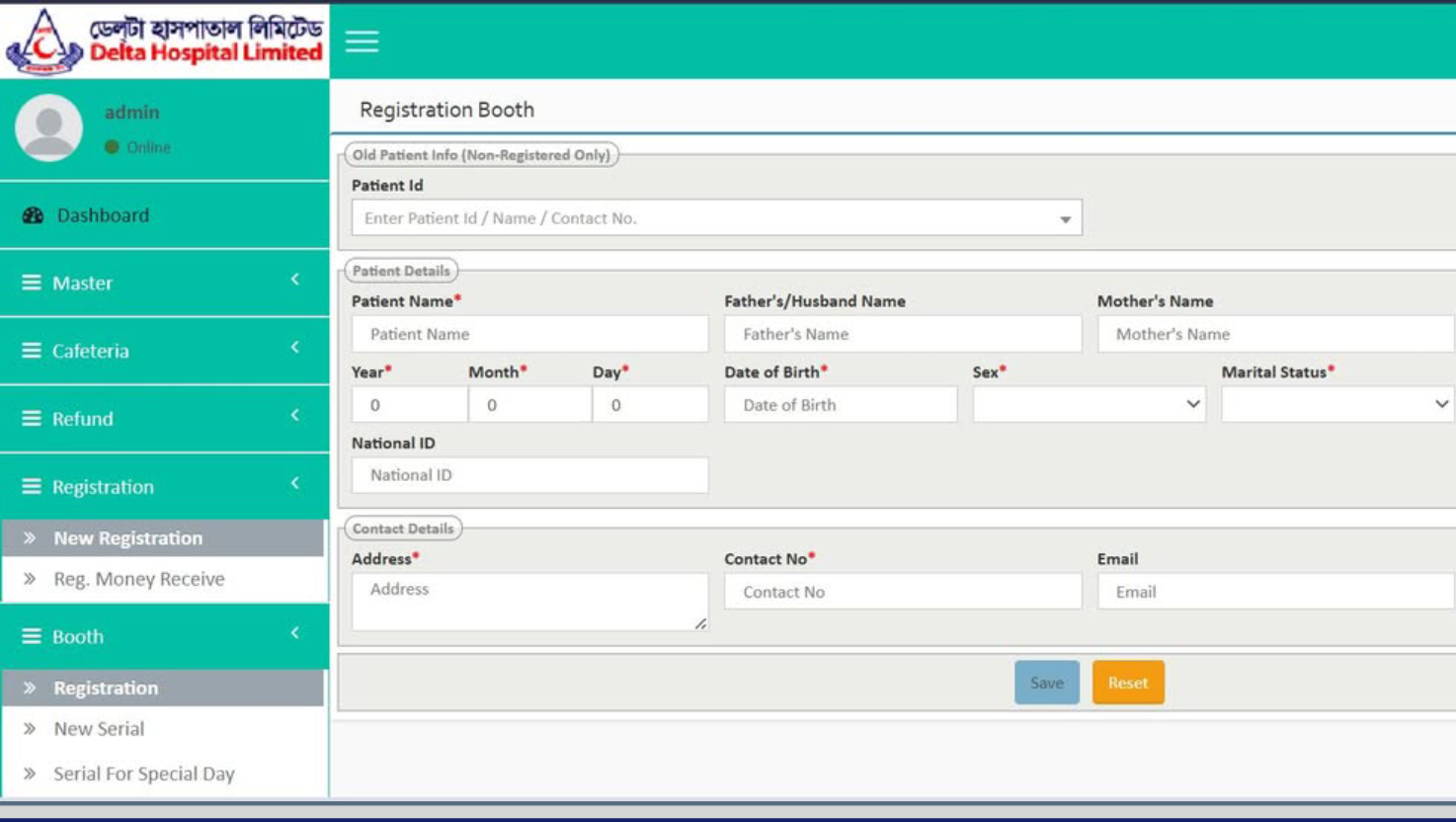This screenshot has height=822, width=1456.
Task: Click the hamburger menu toggle icon
Action: point(362,41)
